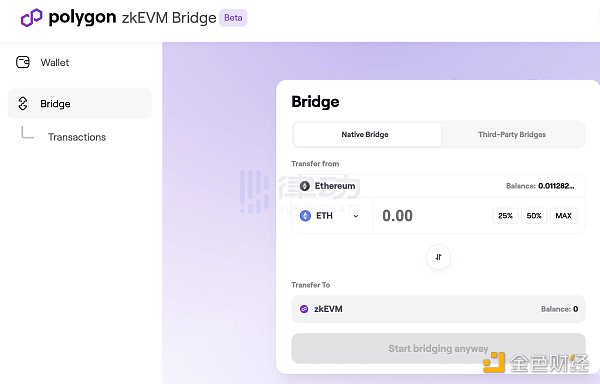
Task: Set amount to 50%
Action: tap(534, 216)
